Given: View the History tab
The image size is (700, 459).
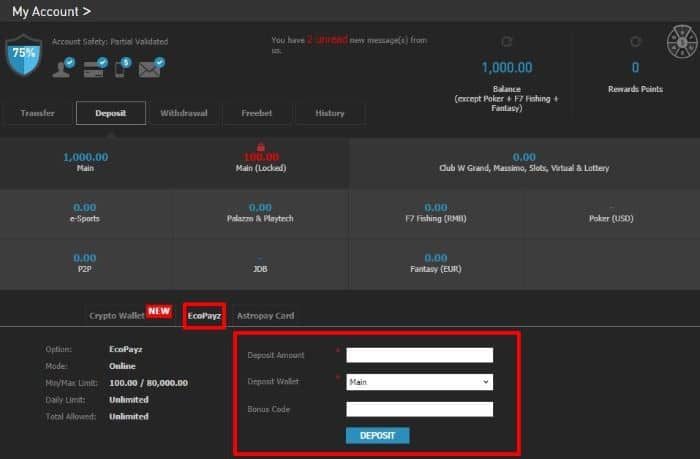Looking at the screenshot, I should [329, 113].
